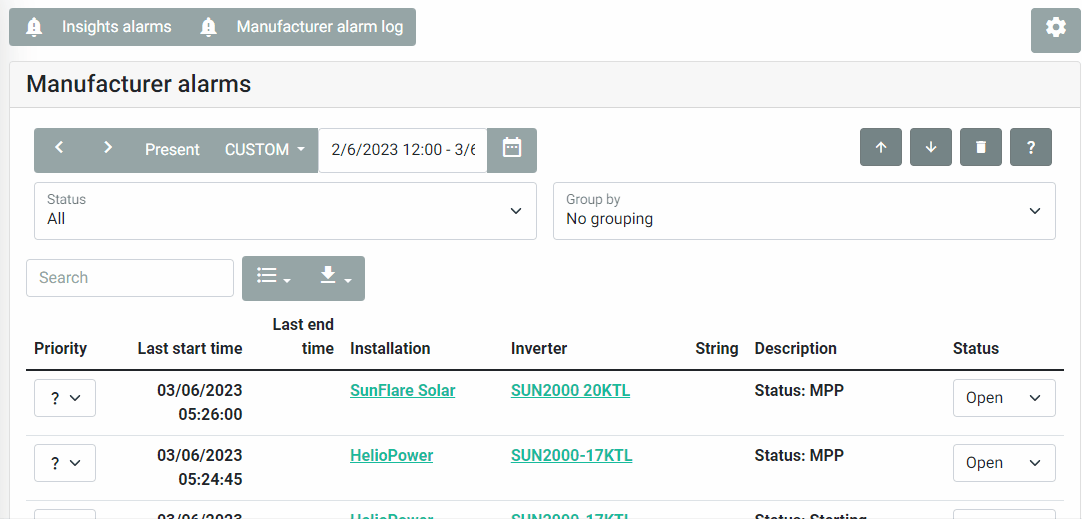Open the Insights alarms tab
Viewport: 1082px width, 519px height.
[x=99, y=27]
